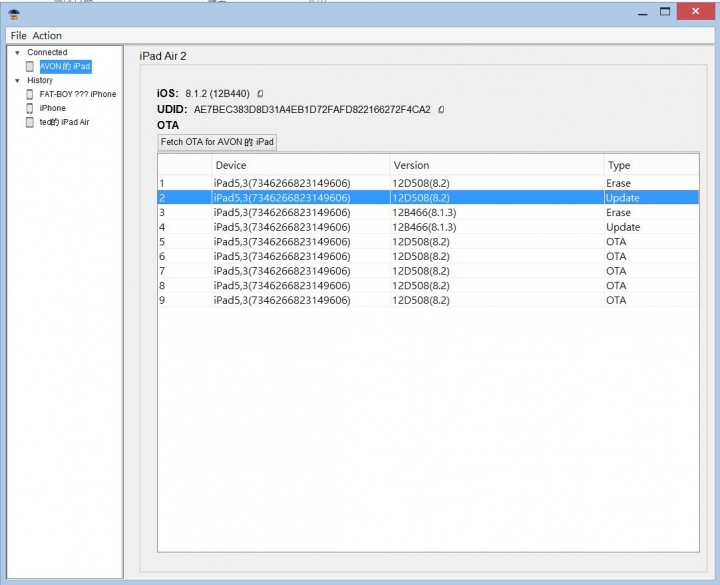Click the iPad Air 2 heading

pyautogui.click(x=163, y=56)
